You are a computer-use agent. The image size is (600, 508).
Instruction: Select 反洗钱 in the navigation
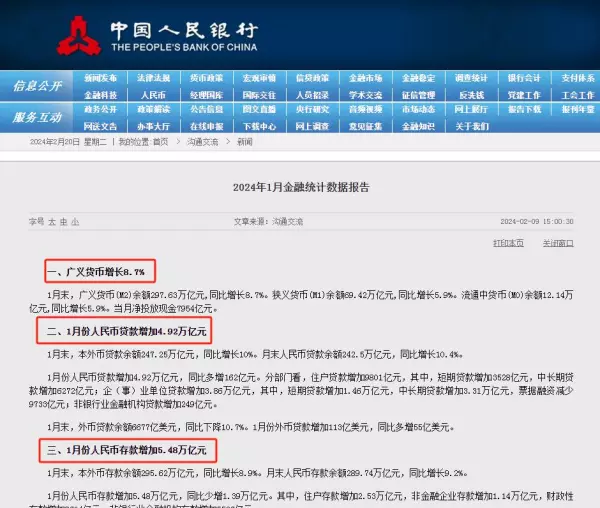(471, 95)
